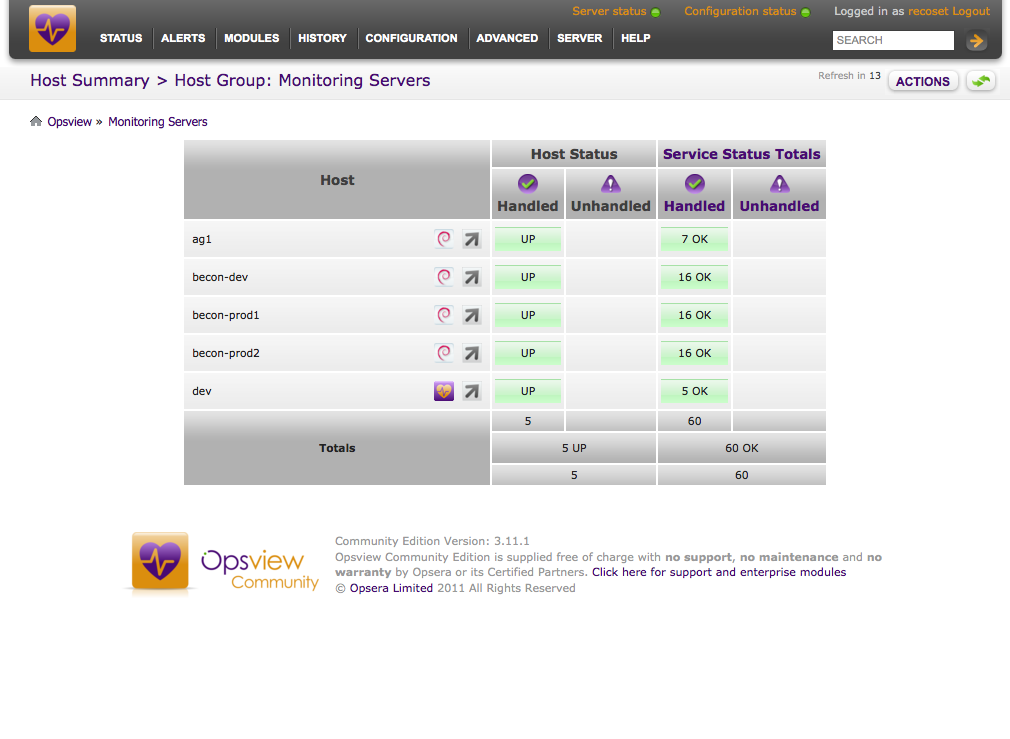The image size is (1010, 739).
Task: Click the UP status for host ag1
Action: click(528, 239)
